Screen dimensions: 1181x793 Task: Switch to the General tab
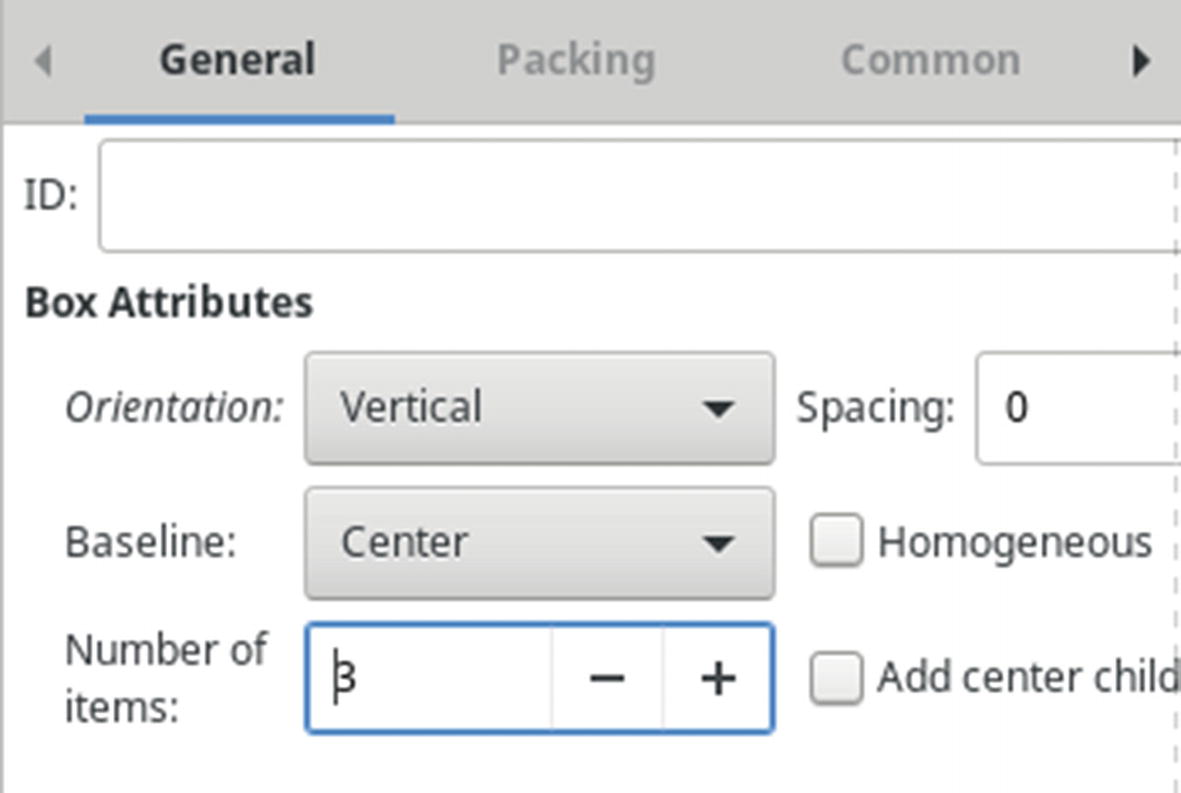[x=238, y=60]
